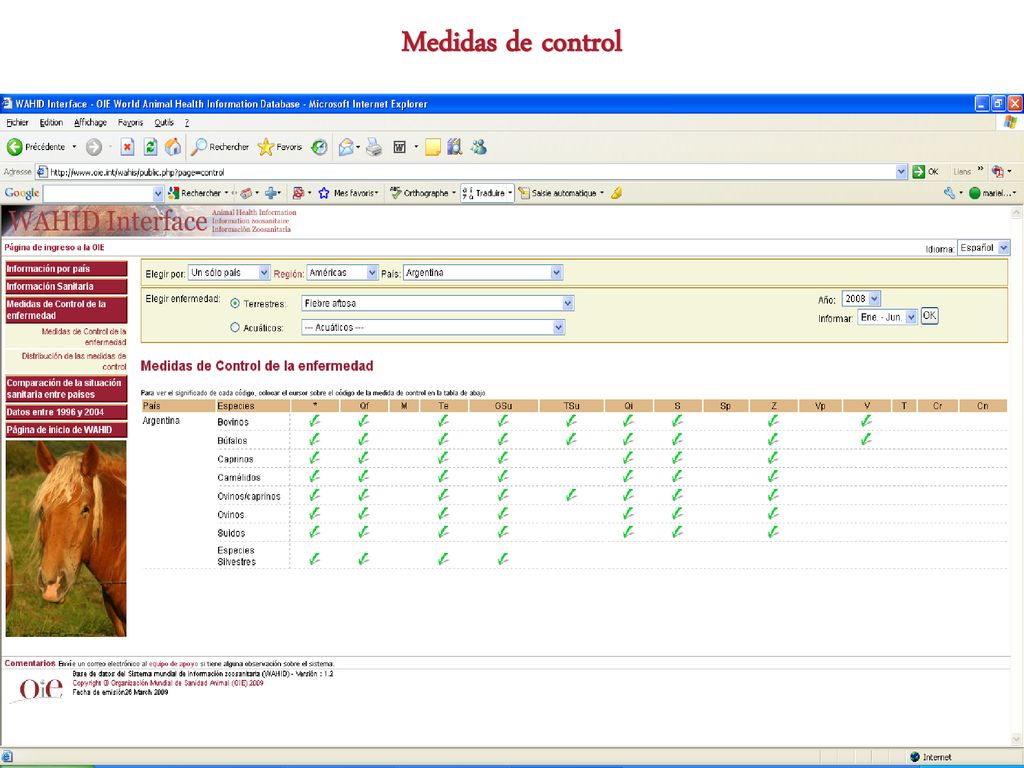Click the address bar URL field
Viewport: 1024px width, 768px height.
(x=466, y=172)
